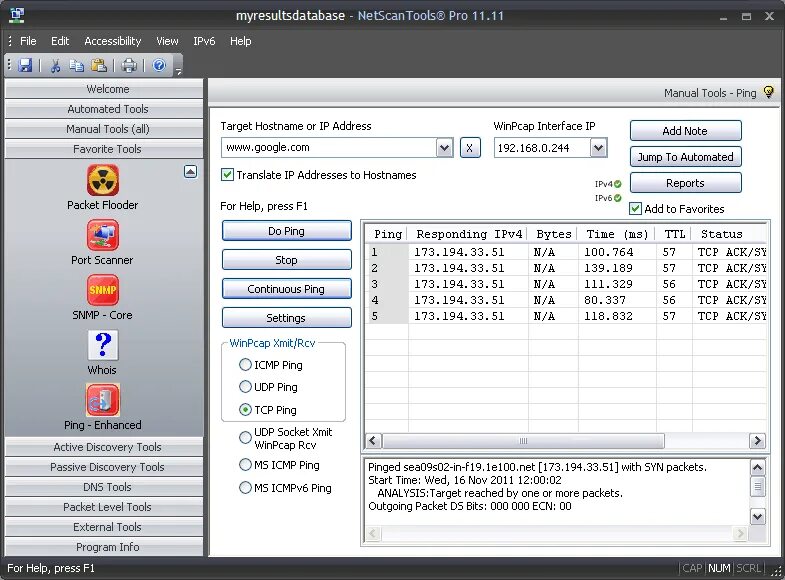Open the WinPcap Interface IP dropdown
Screen dimensions: 785x580
coord(598,148)
